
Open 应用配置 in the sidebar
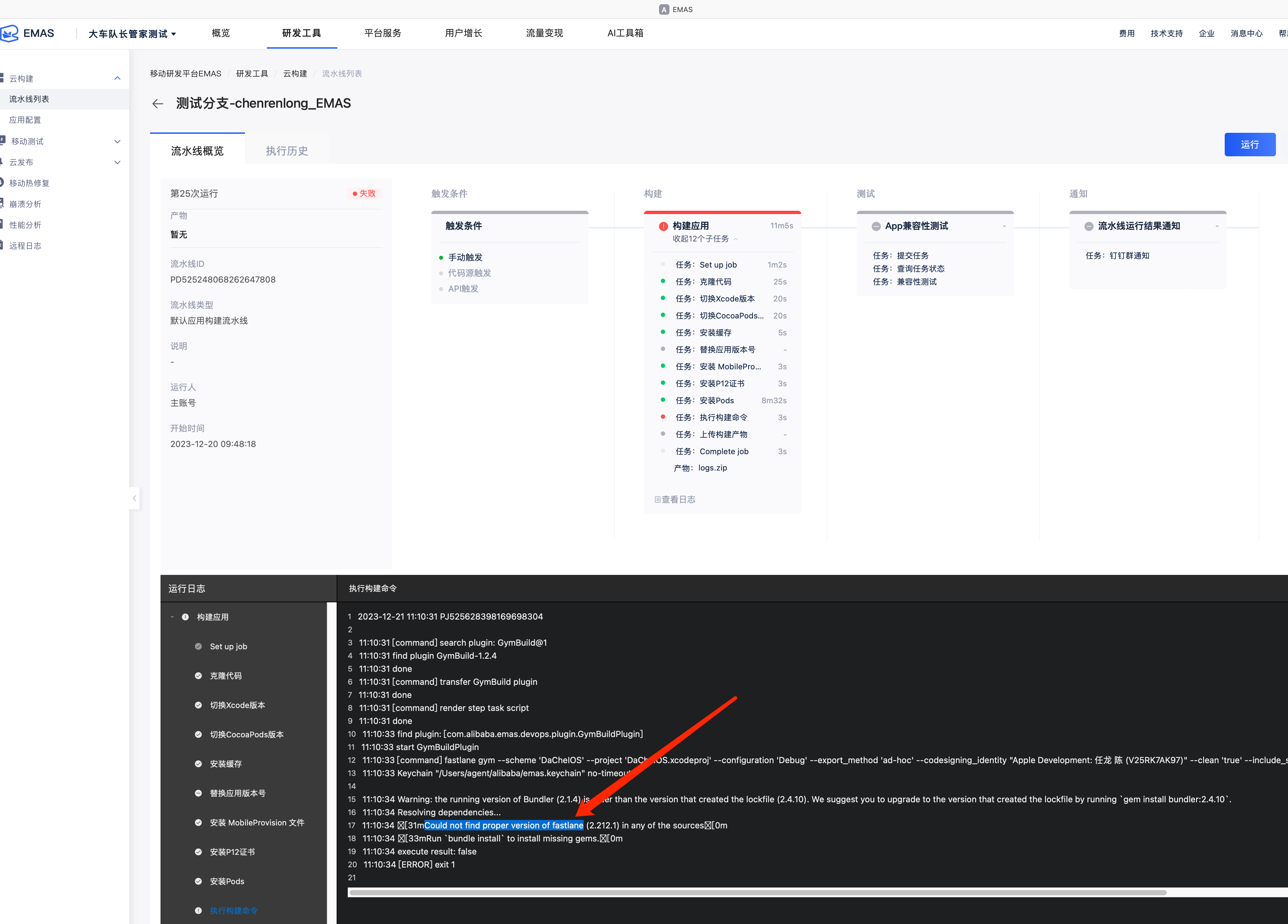click(25, 120)
